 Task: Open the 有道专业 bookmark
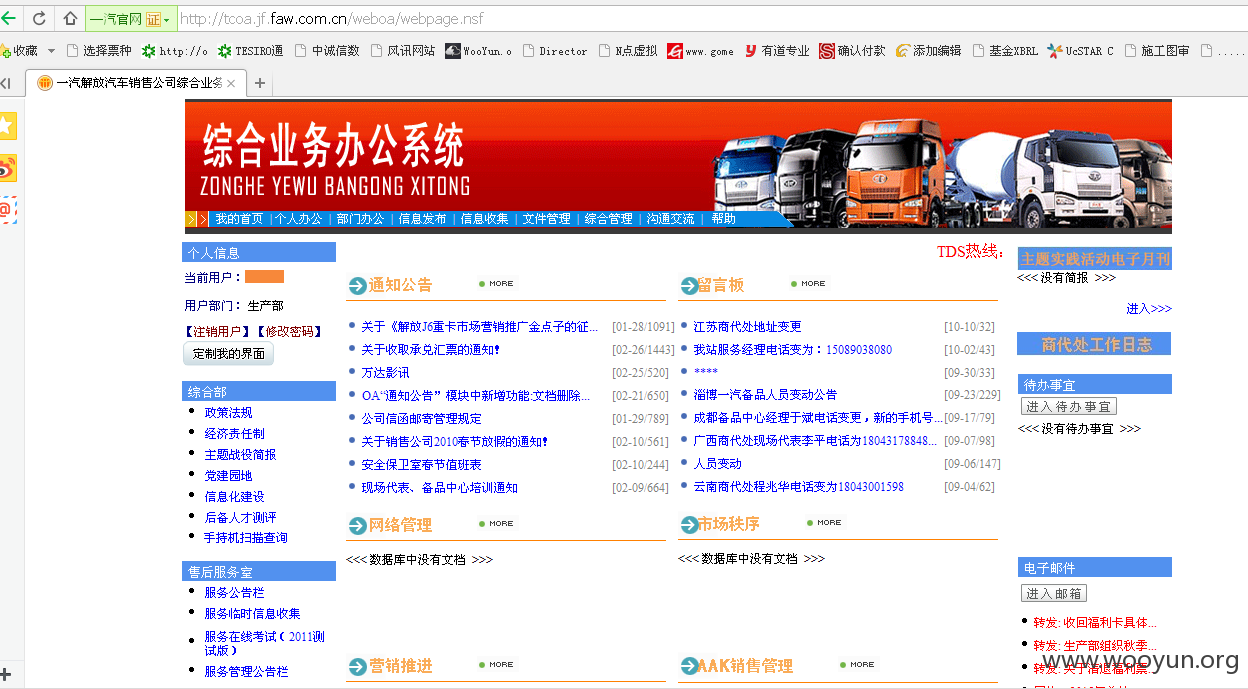click(777, 51)
